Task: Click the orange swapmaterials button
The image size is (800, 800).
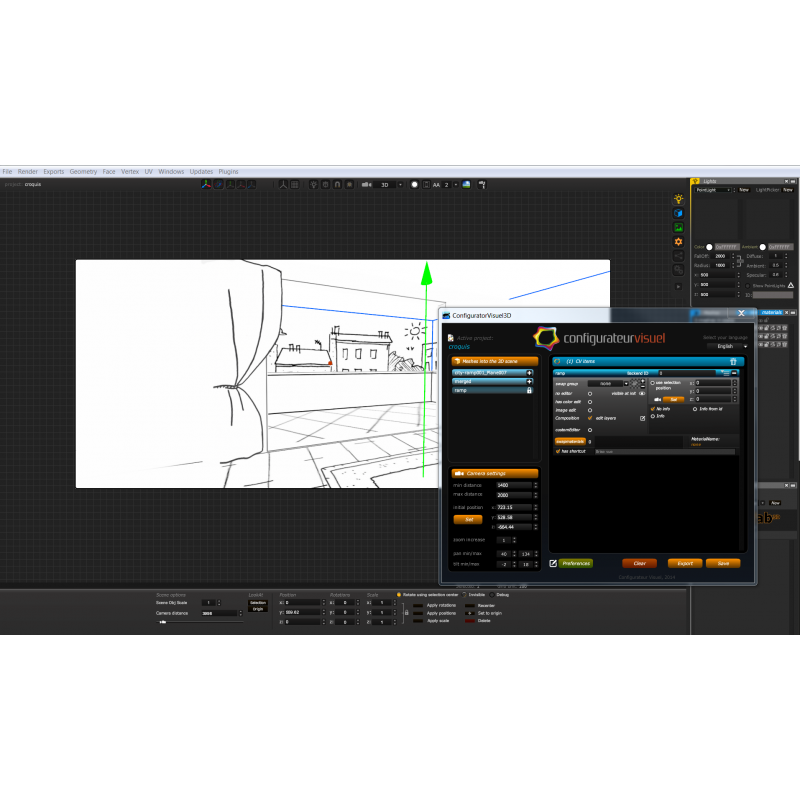Action: tap(570, 442)
